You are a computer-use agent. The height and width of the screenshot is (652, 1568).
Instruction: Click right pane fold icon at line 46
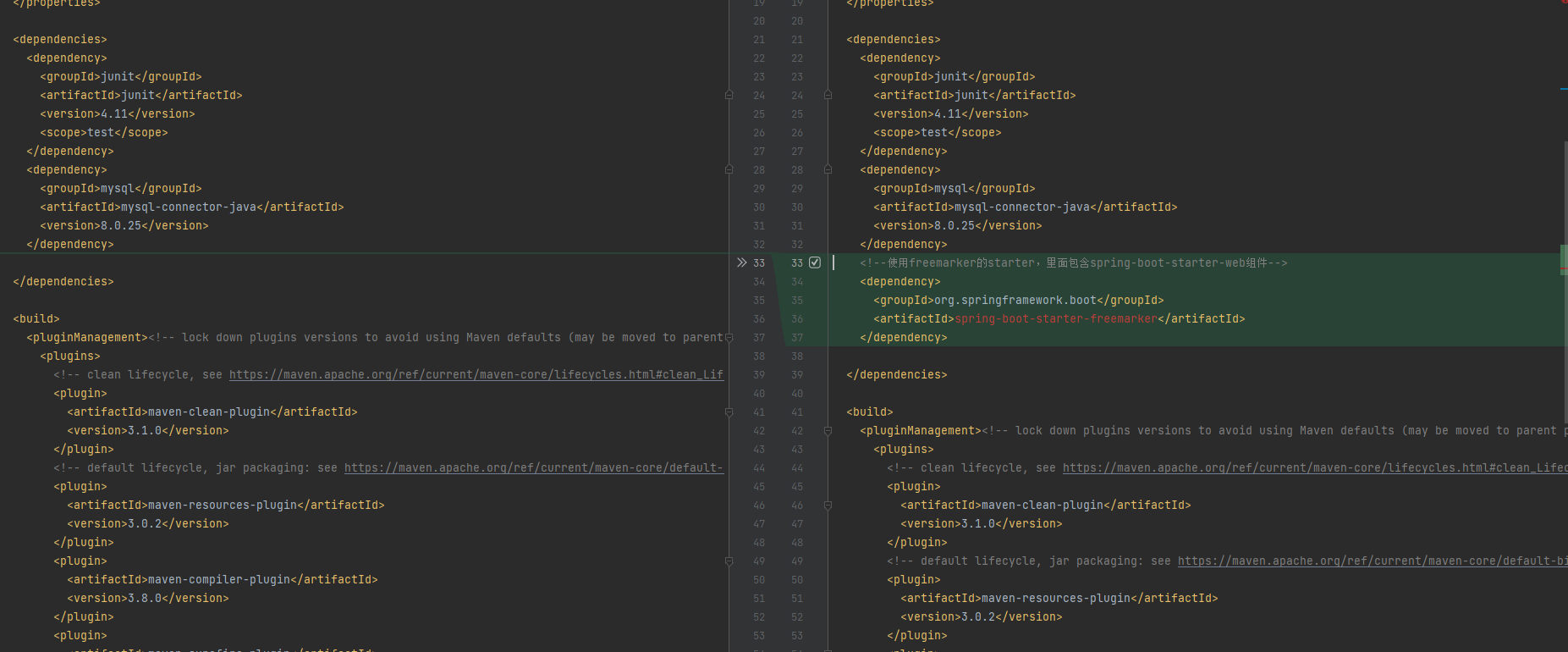(828, 505)
